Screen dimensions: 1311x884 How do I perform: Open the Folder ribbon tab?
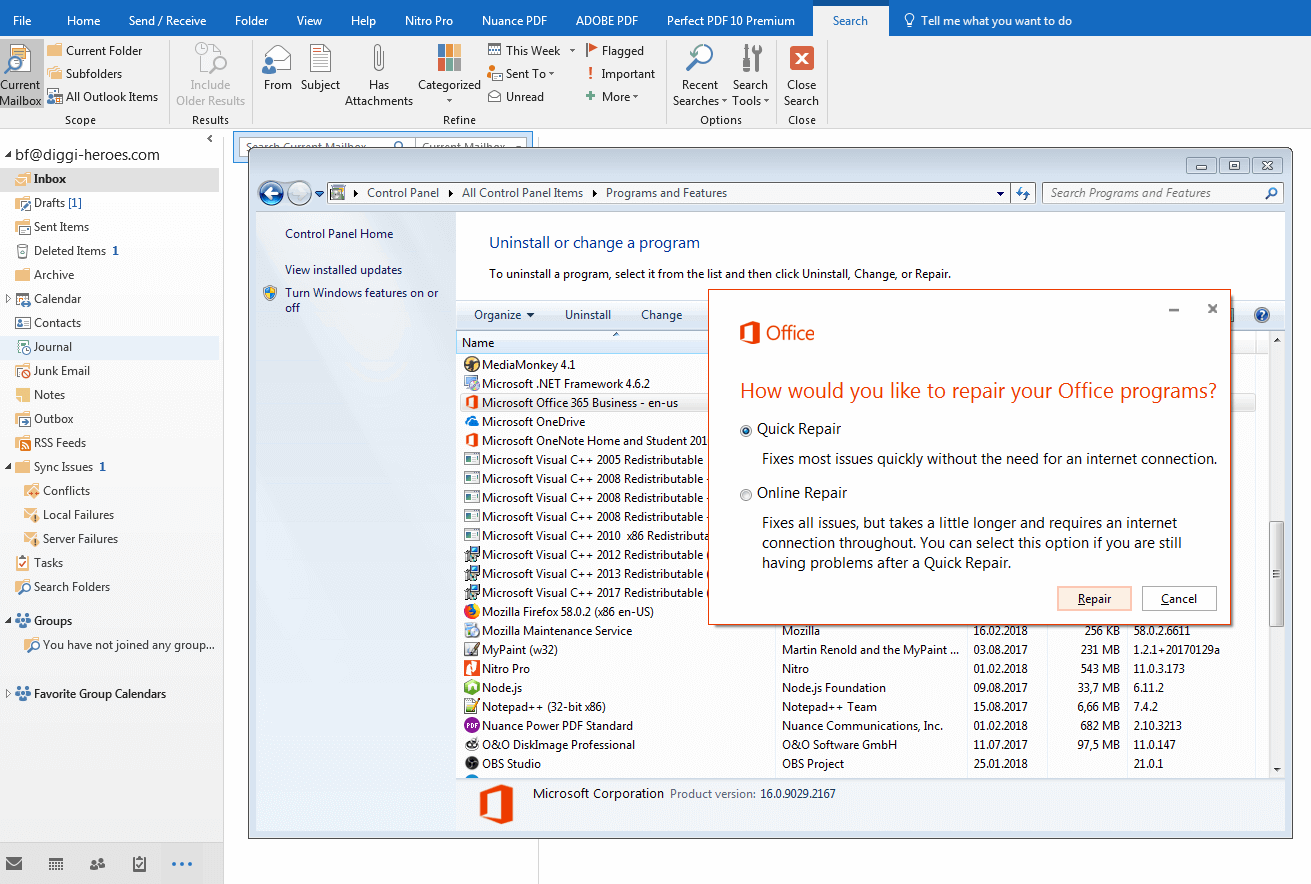[x=252, y=20]
